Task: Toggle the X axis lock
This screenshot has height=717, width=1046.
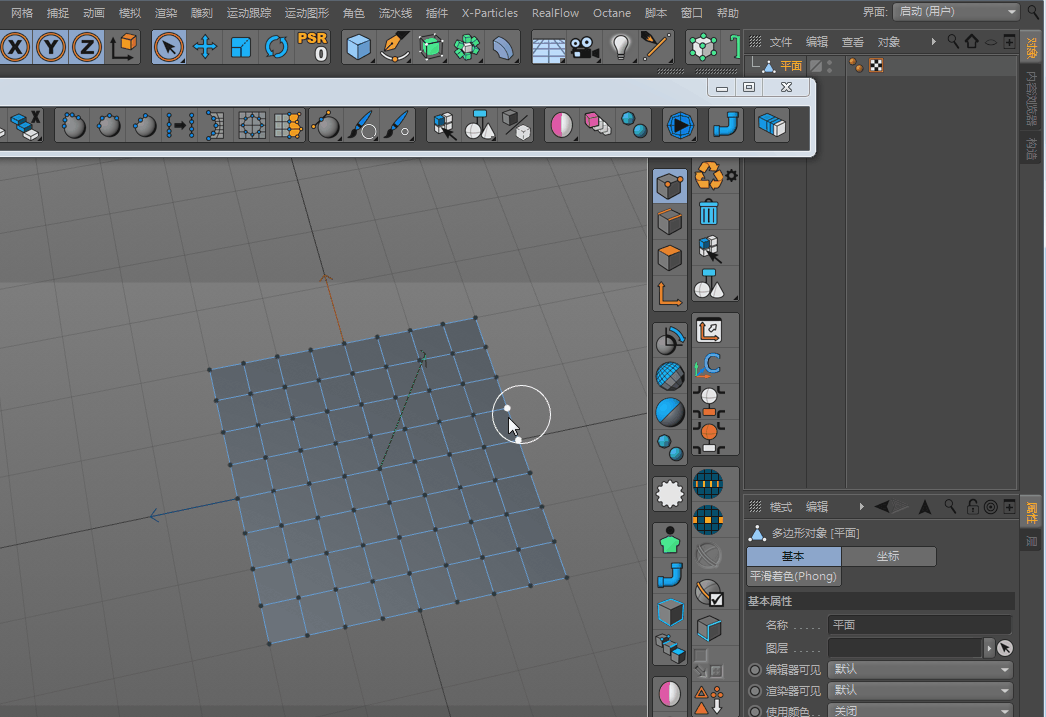Action: [x=15, y=47]
